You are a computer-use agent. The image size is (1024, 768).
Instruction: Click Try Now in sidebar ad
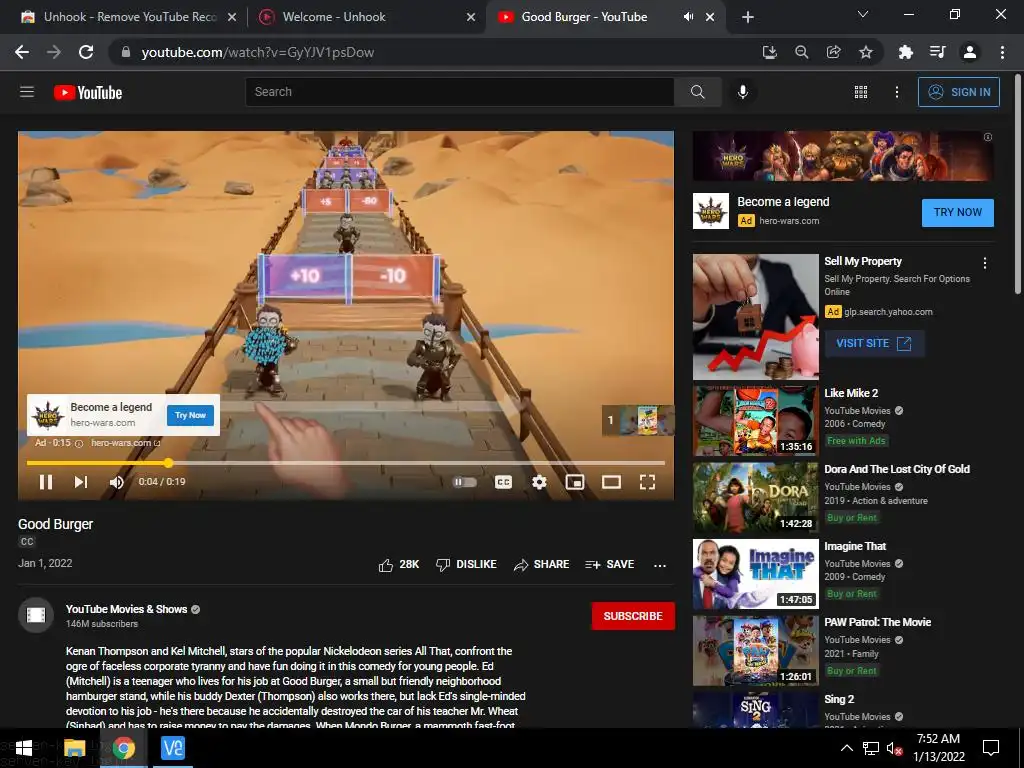pyautogui.click(x=957, y=212)
